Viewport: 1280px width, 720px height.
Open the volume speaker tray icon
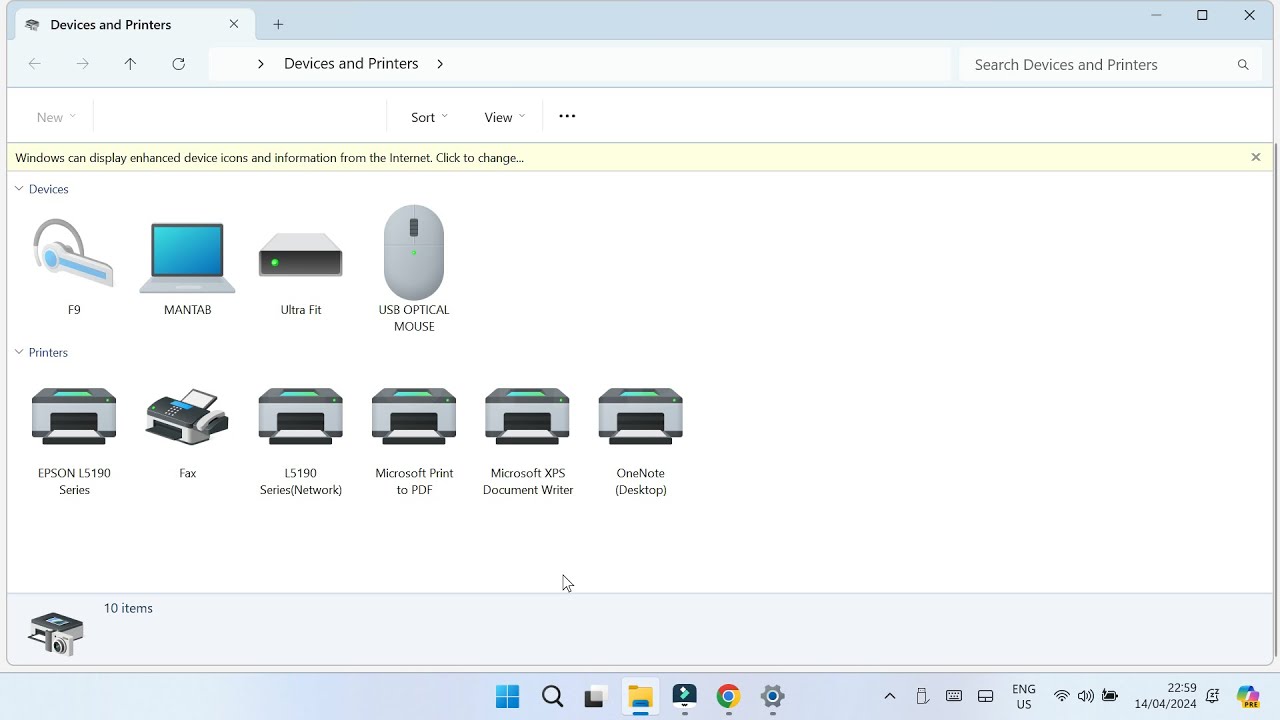[x=1086, y=696]
